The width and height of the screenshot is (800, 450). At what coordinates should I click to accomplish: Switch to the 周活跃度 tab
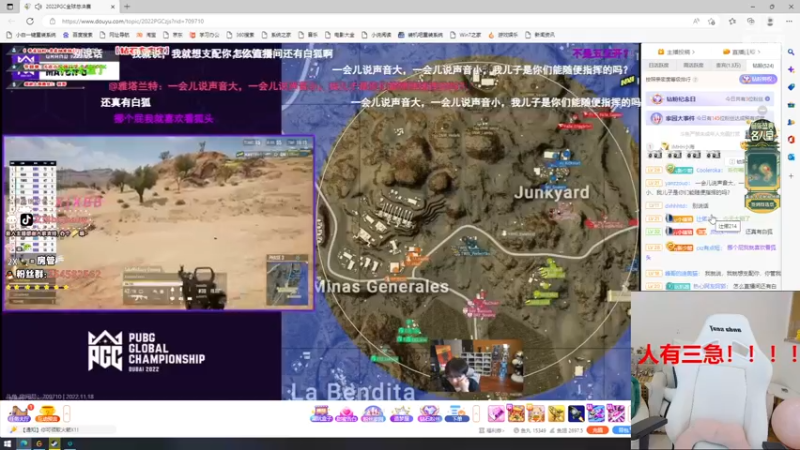click(693, 65)
